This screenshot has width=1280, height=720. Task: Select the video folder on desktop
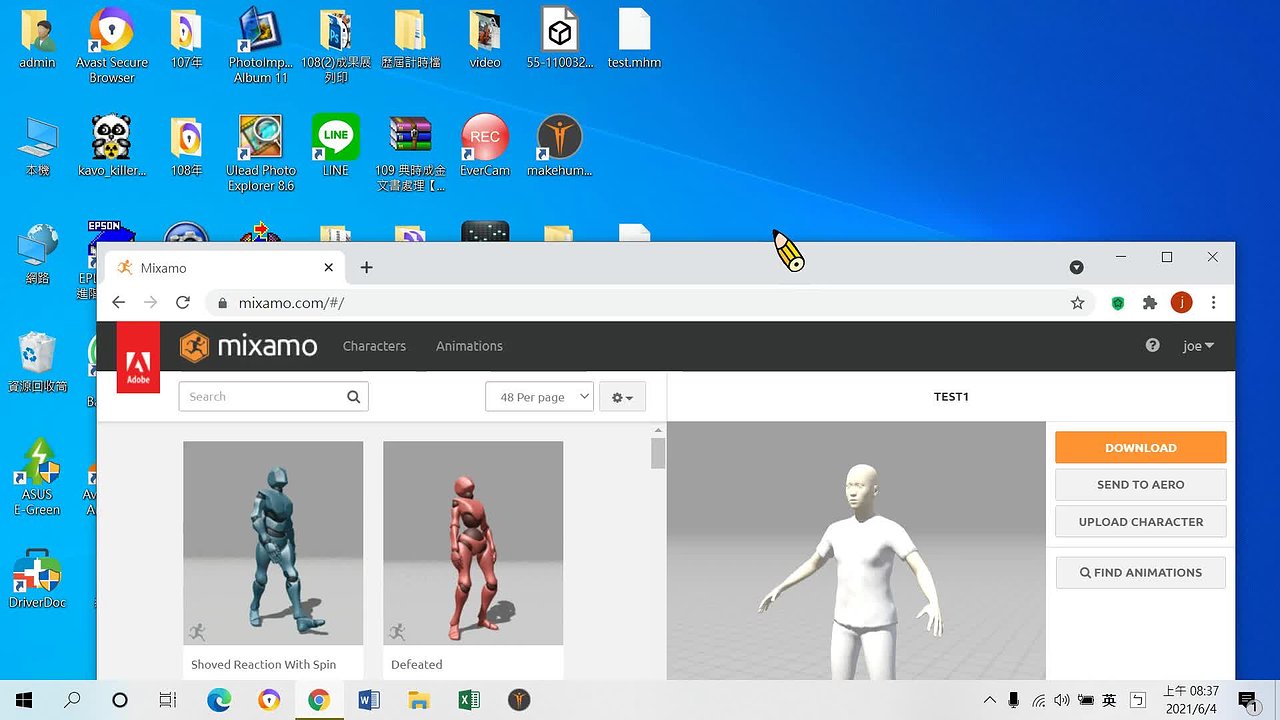click(485, 39)
